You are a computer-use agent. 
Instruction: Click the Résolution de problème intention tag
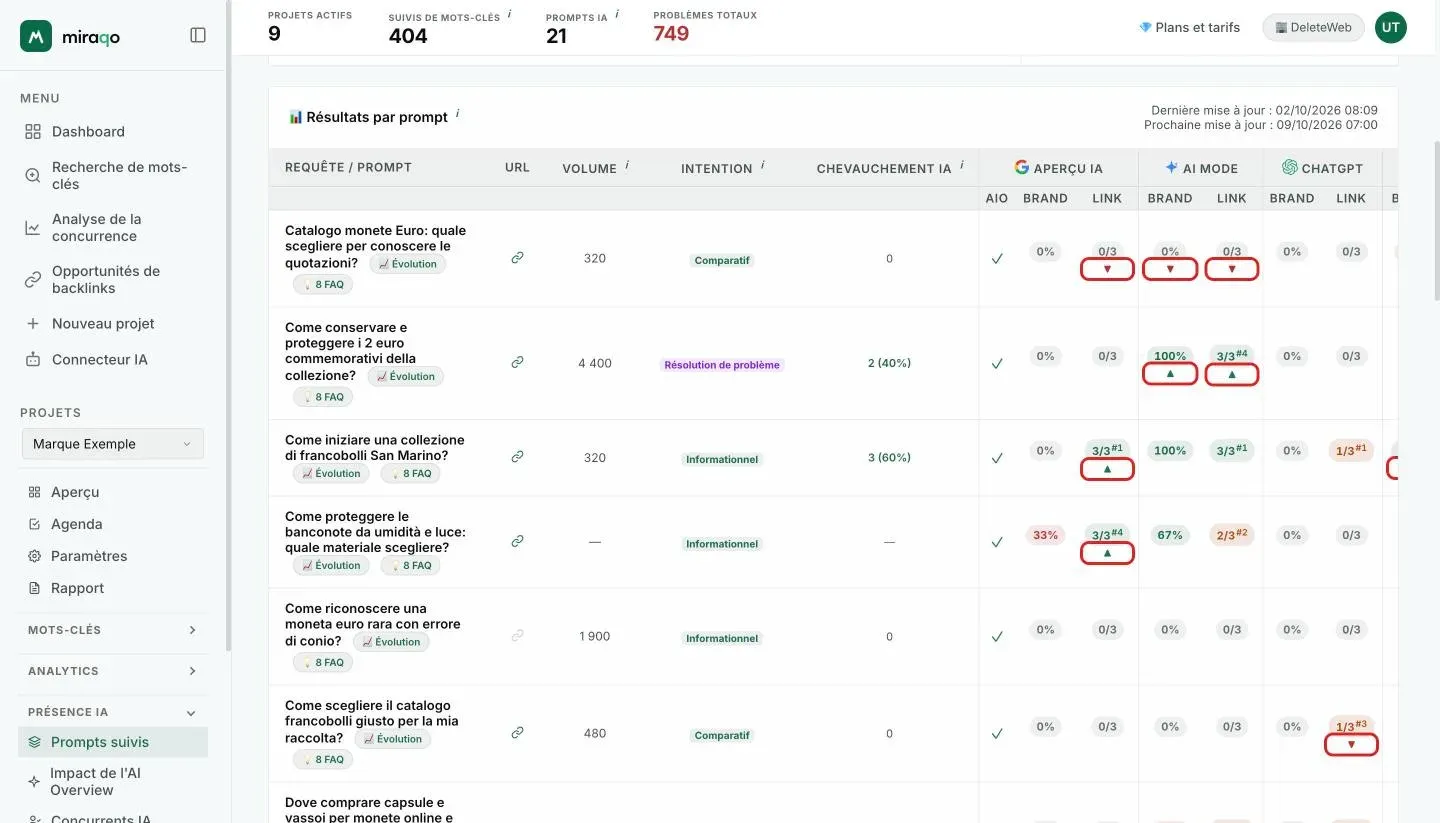(x=722, y=365)
